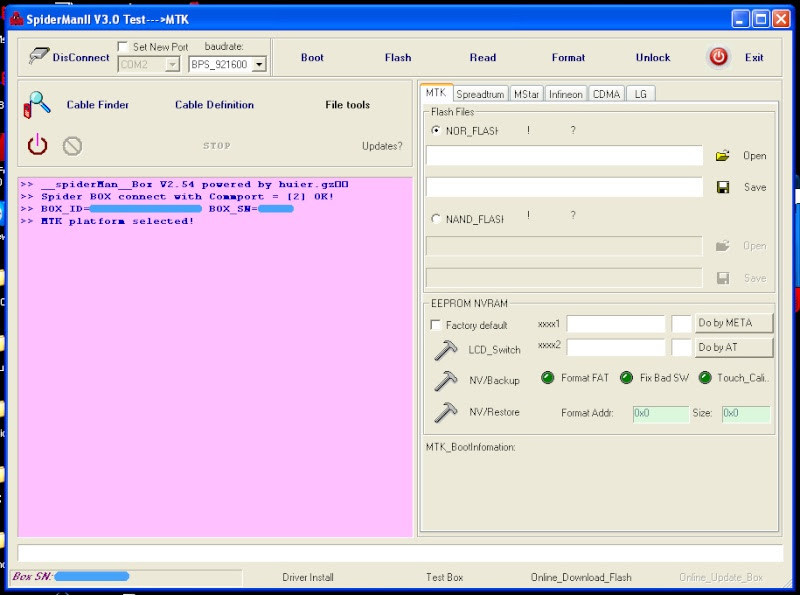
Task: Switch to the MTK tab
Action: 436,92
